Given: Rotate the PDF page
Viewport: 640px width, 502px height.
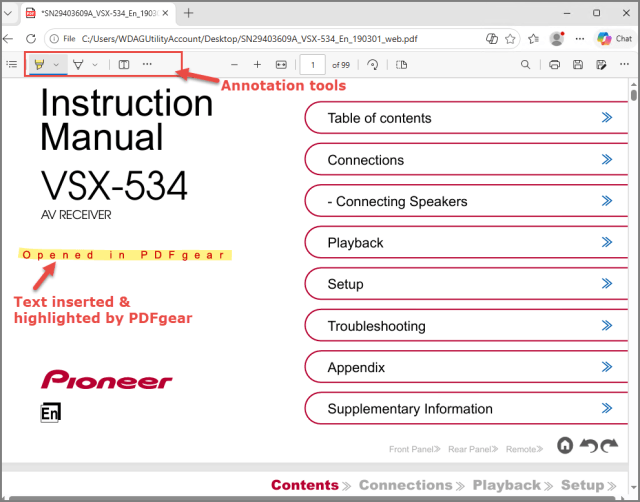Looking at the screenshot, I should tap(372, 64).
